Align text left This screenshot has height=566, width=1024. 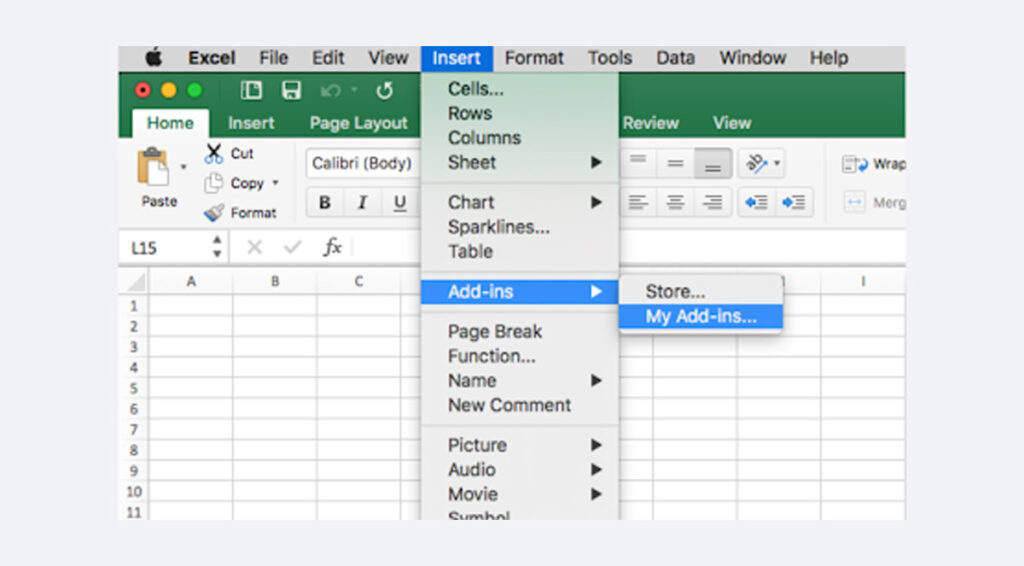[x=638, y=202]
